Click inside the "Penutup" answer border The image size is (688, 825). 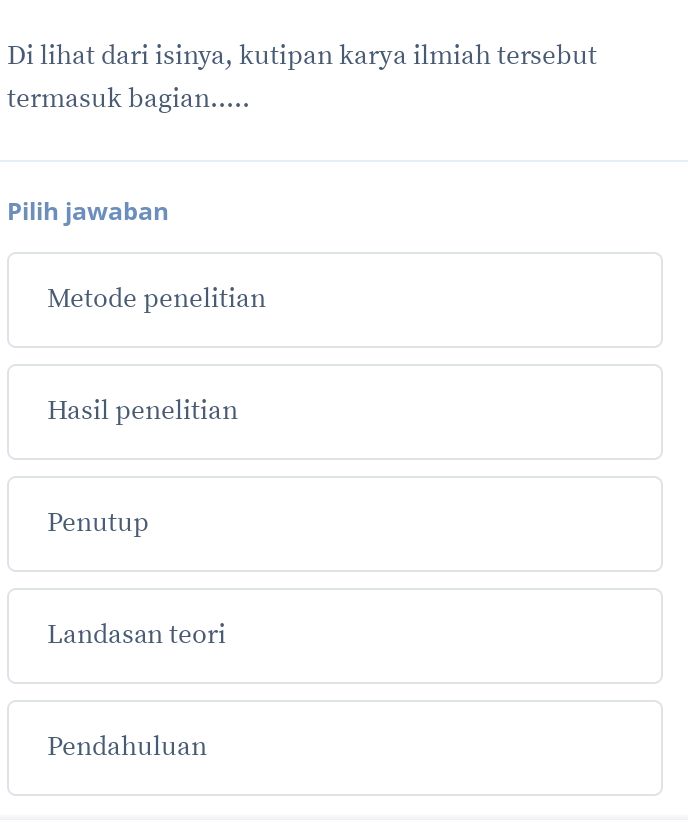(x=98, y=523)
